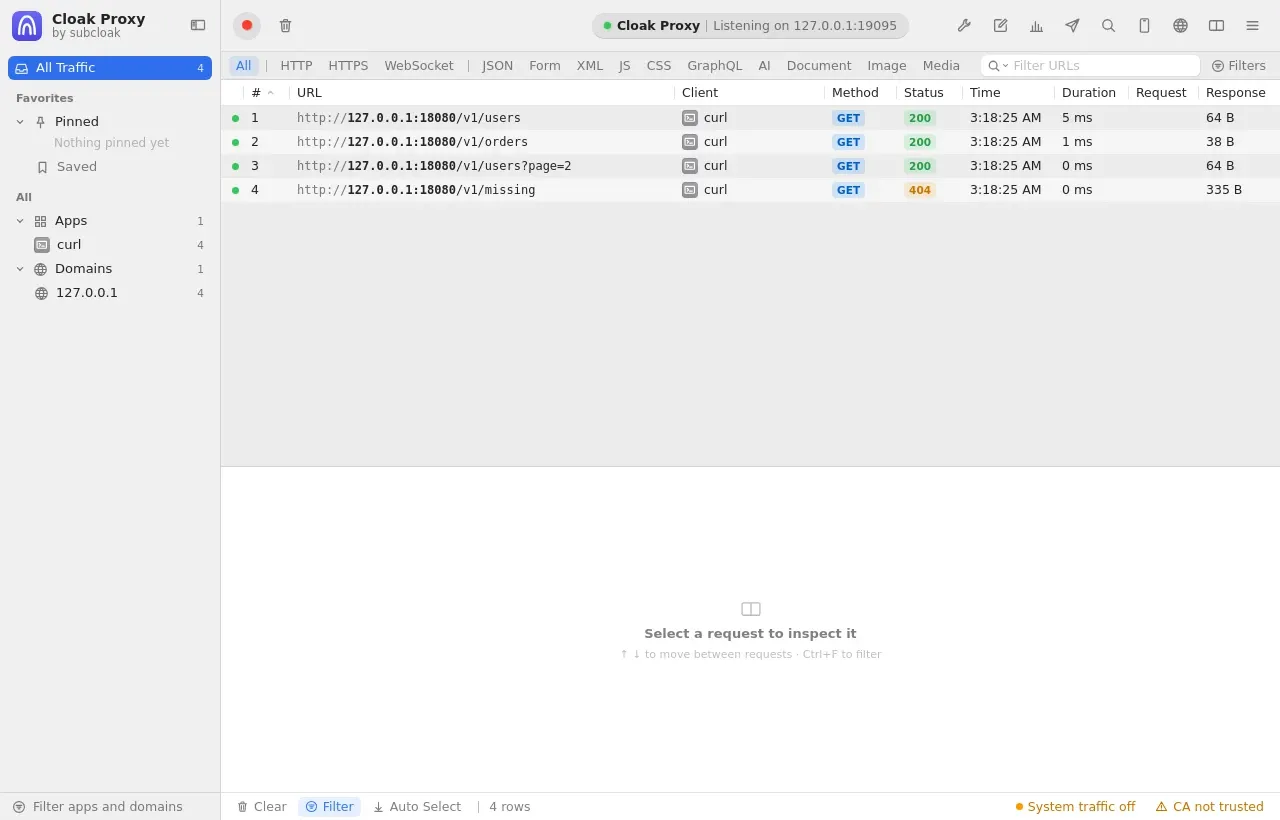Select the JSON filter tab

click(497, 66)
